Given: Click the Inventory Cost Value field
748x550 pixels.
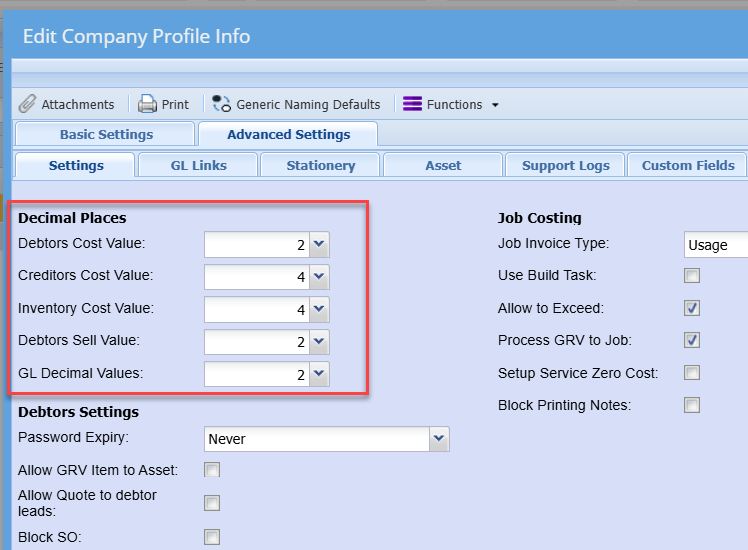Looking at the screenshot, I should [256, 310].
